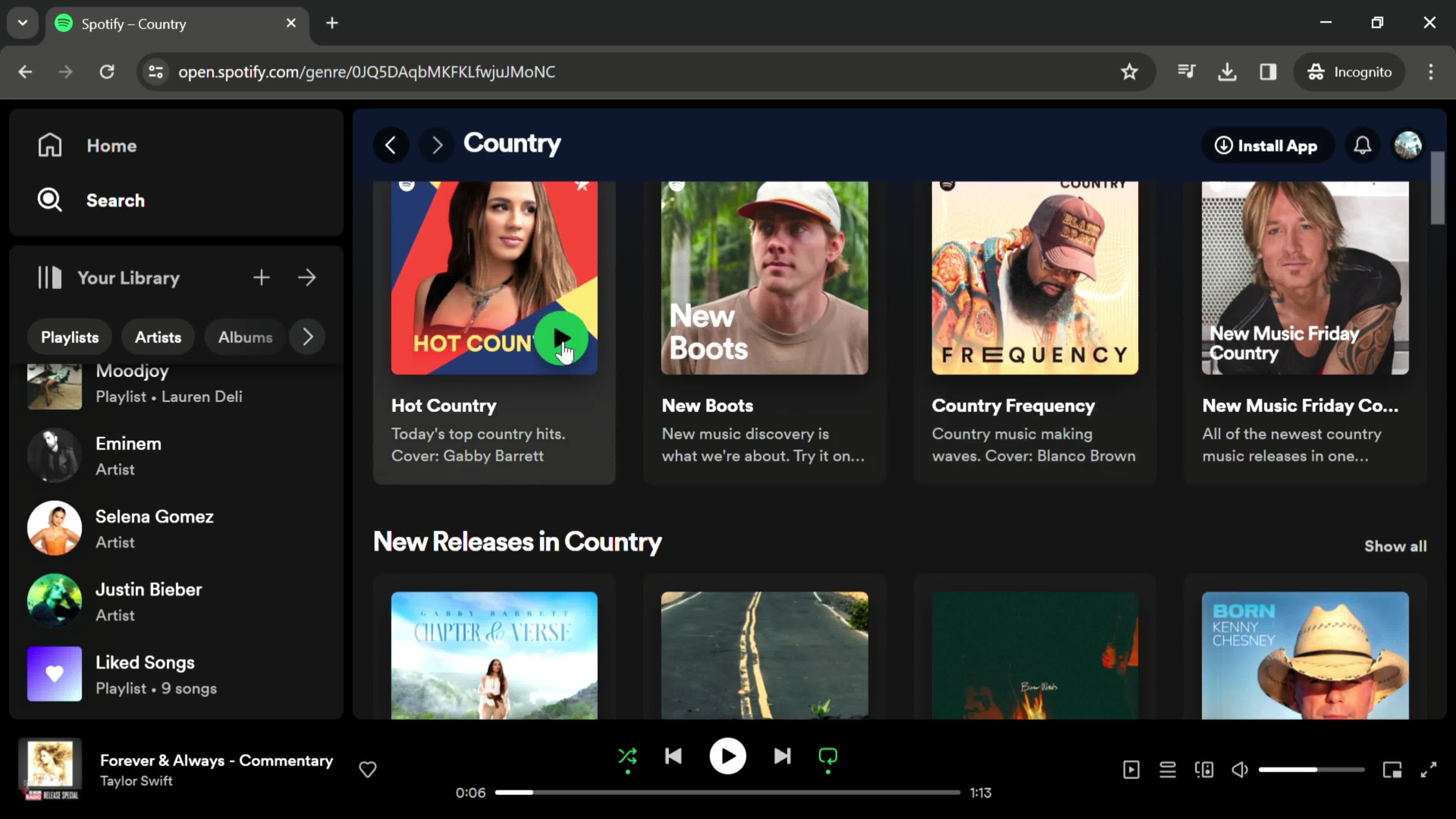Open Chrome tab search dropdown
The height and width of the screenshot is (819, 1456).
coord(23,23)
